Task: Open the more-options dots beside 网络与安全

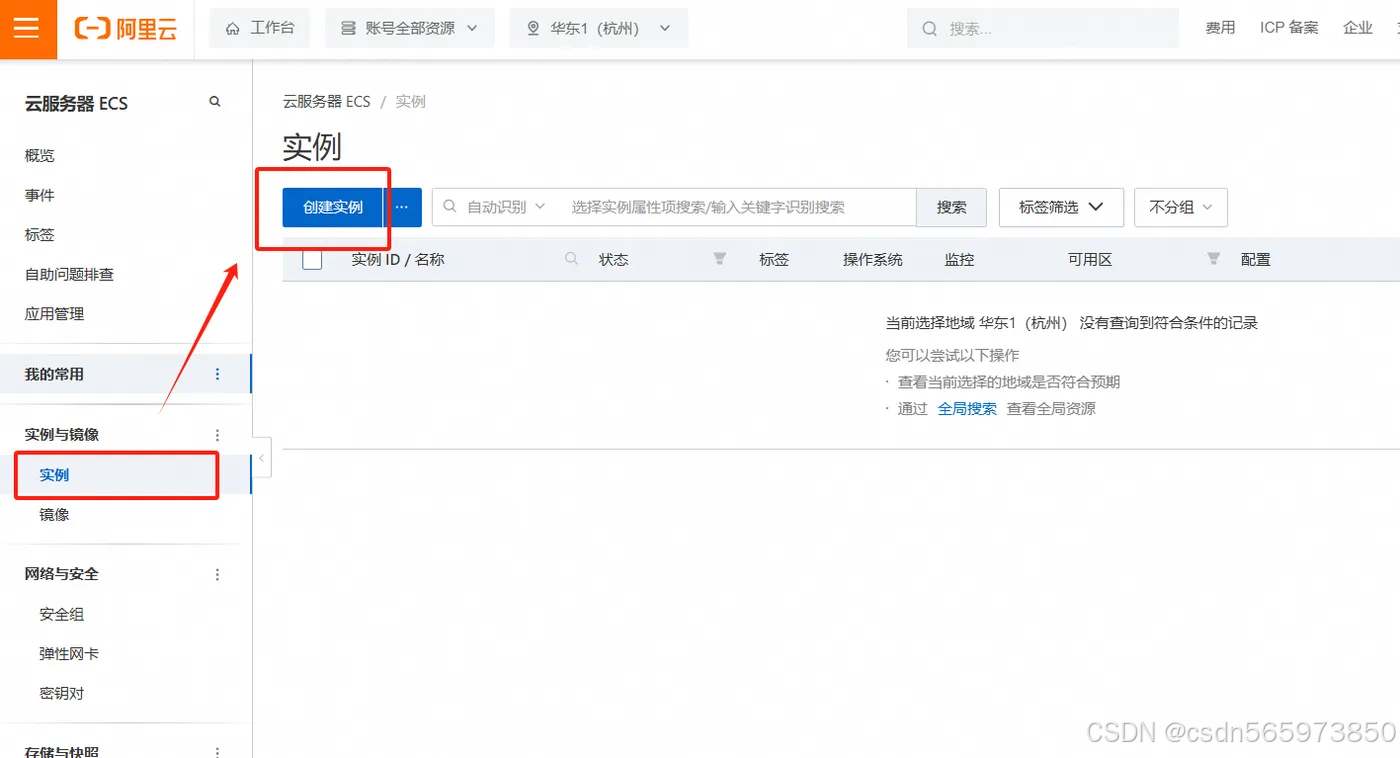Action: [x=218, y=574]
